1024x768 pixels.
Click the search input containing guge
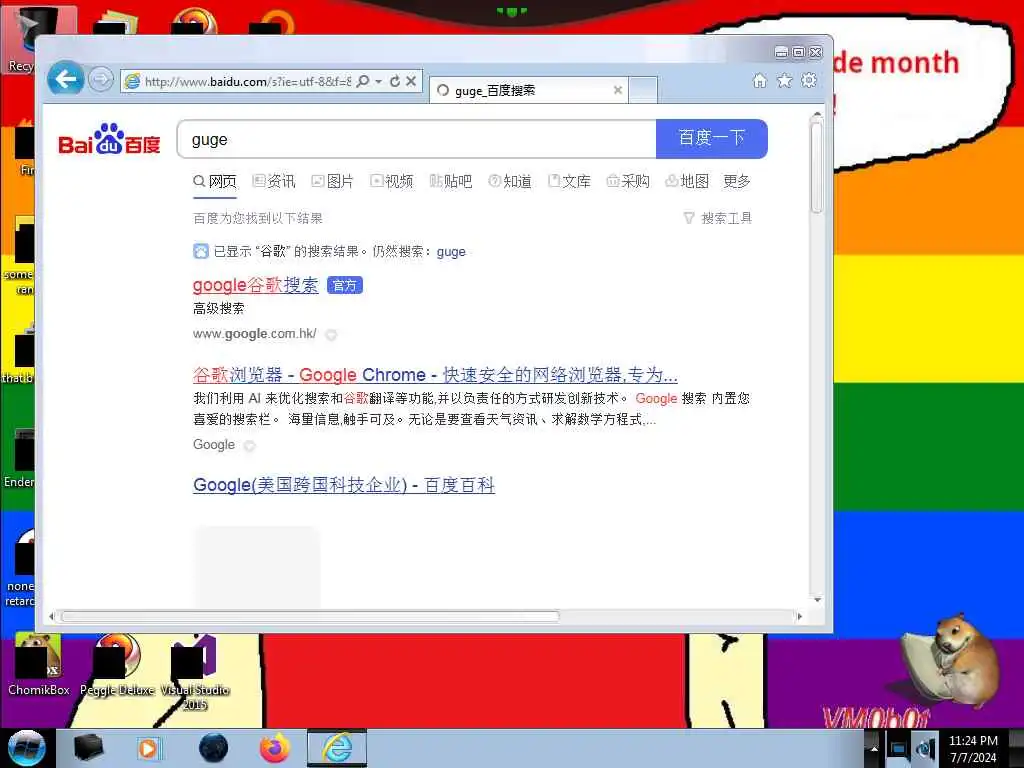(x=417, y=139)
